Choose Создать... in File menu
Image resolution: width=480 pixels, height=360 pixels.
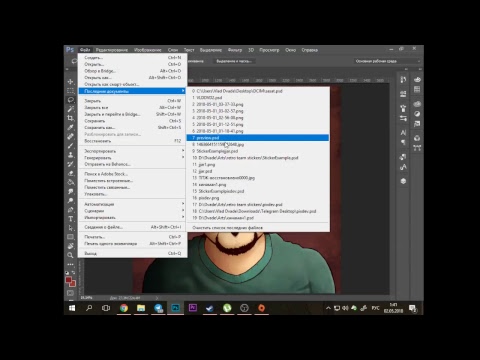[x=132, y=58]
